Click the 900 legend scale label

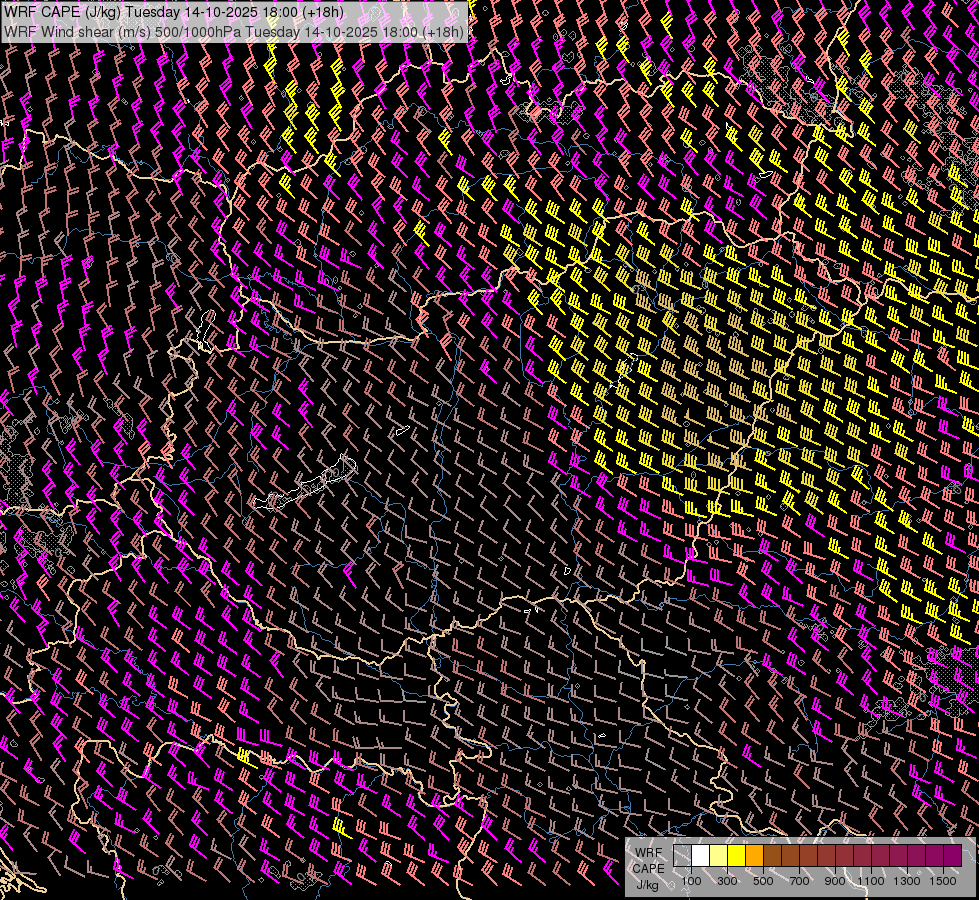[x=835, y=881]
